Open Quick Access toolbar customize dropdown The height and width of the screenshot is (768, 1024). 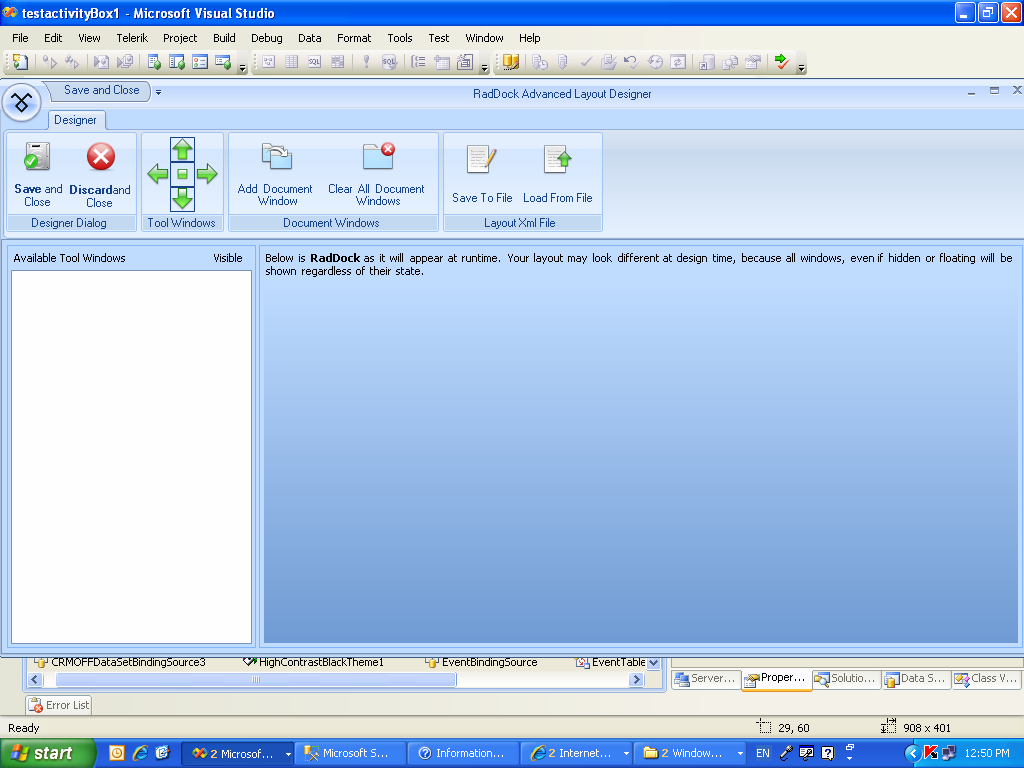[158, 92]
